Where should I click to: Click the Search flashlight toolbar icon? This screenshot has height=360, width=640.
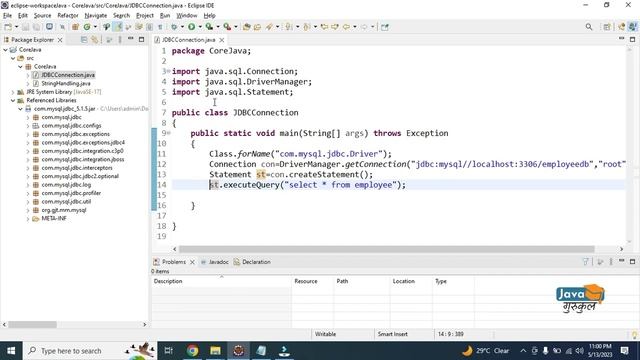[269, 27]
